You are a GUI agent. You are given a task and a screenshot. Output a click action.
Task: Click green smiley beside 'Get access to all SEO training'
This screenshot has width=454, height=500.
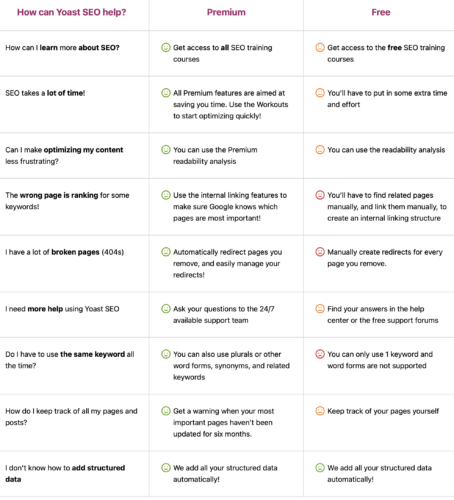pyautogui.click(x=166, y=47)
